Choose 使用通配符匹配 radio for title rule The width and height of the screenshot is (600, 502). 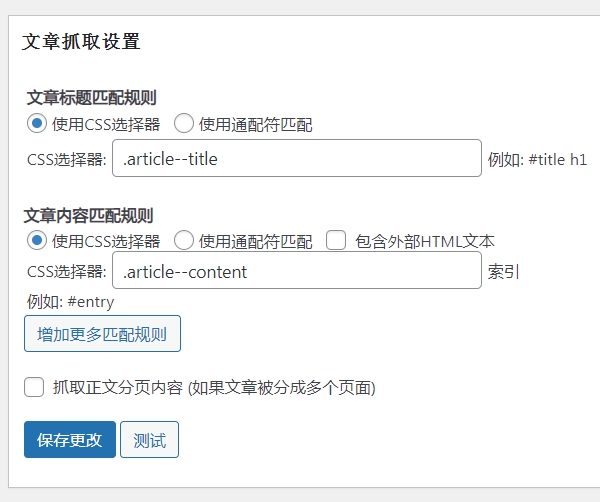click(x=184, y=124)
